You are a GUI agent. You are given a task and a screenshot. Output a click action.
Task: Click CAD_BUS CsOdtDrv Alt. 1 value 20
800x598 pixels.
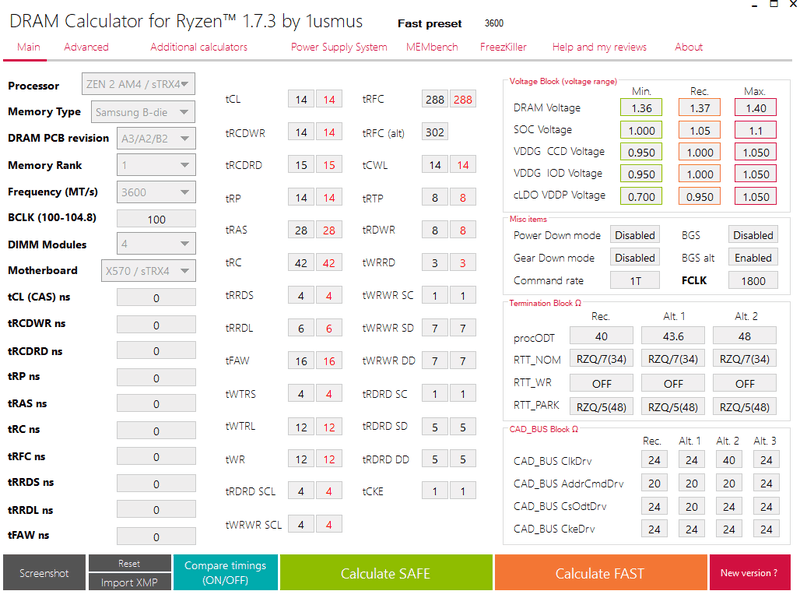691,507
